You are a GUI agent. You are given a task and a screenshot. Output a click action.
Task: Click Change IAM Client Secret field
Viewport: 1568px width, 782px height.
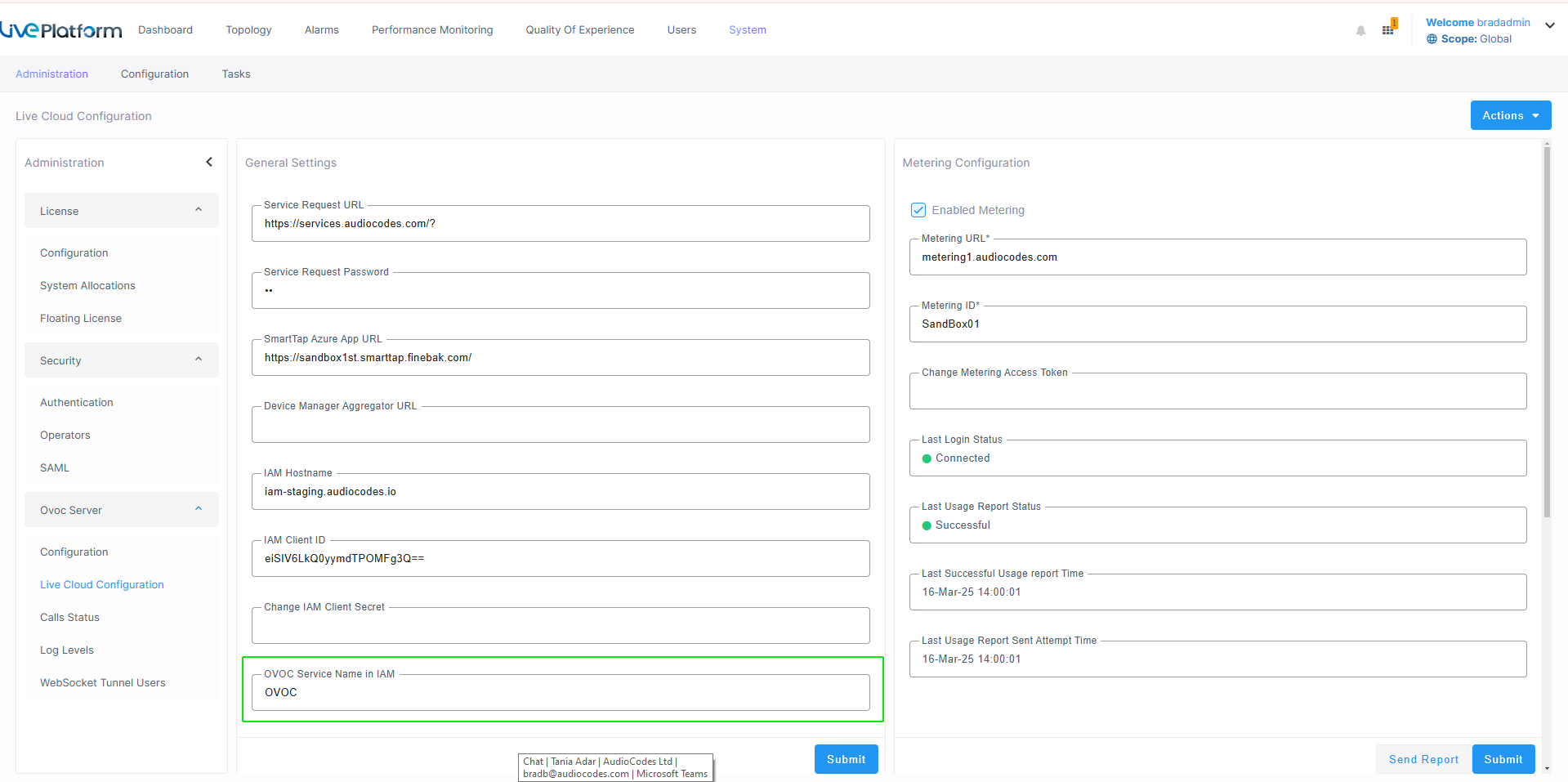[x=561, y=625]
